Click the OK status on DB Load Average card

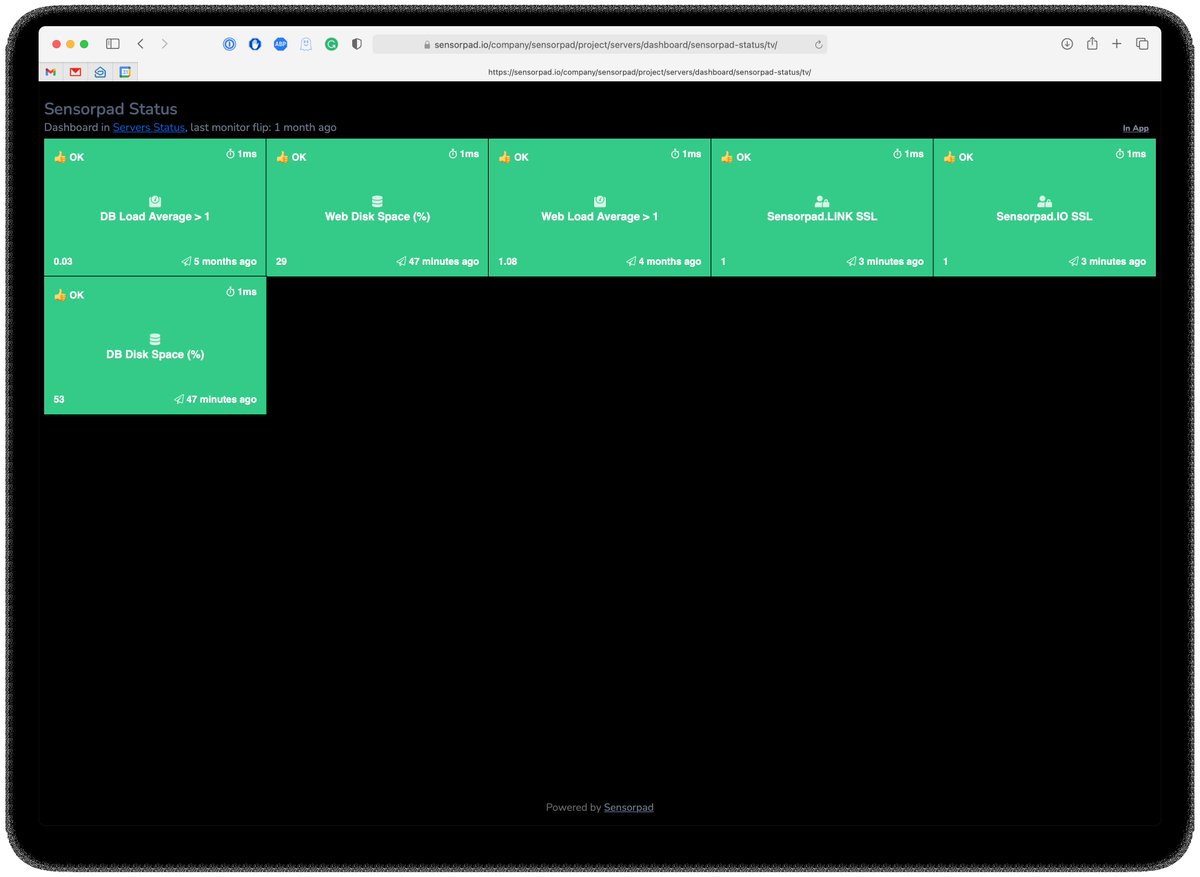[x=69, y=157]
